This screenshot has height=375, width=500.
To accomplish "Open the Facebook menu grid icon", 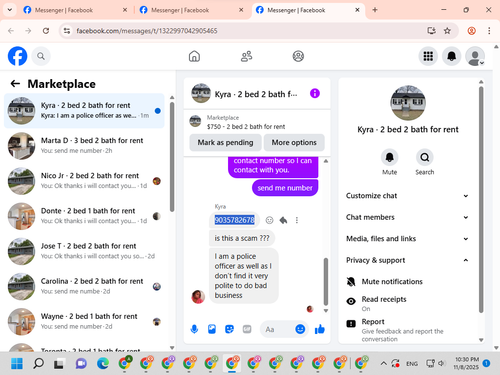I will [x=428, y=56].
